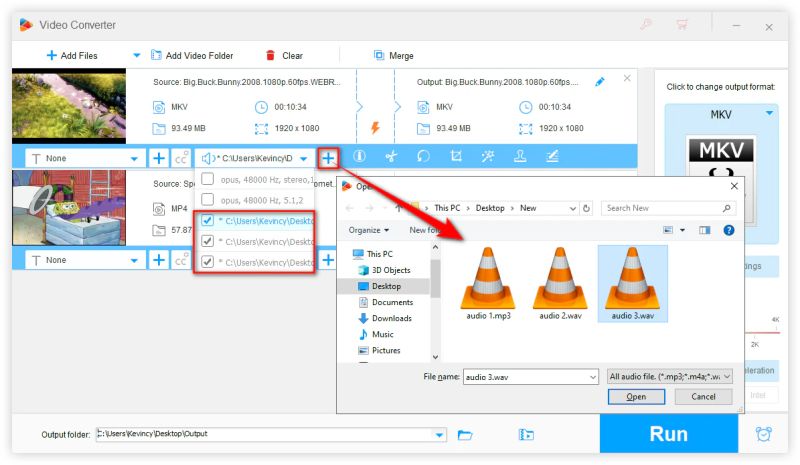Add audio track with highlighted plus button
The width and height of the screenshot is (800, 465).
pyautogui.click(x=328, y=158)
